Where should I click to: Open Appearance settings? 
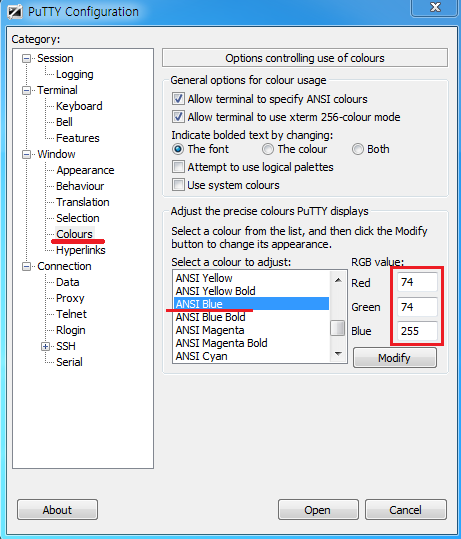tap(85, 170)
